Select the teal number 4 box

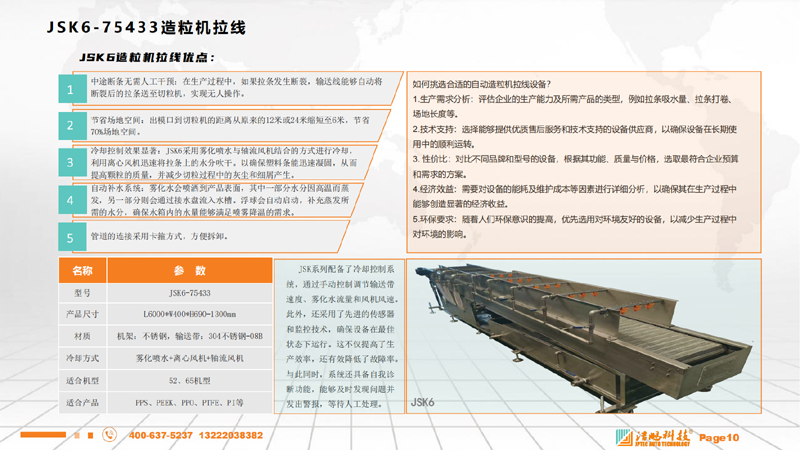72,200
